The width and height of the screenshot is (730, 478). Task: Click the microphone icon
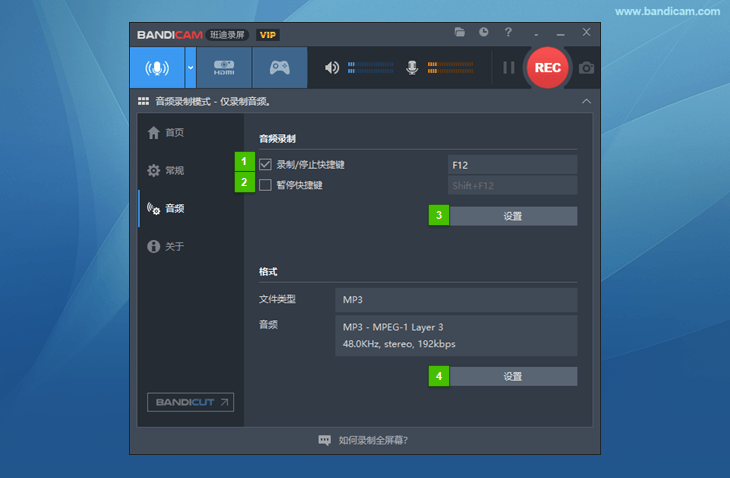coord(412,68)
